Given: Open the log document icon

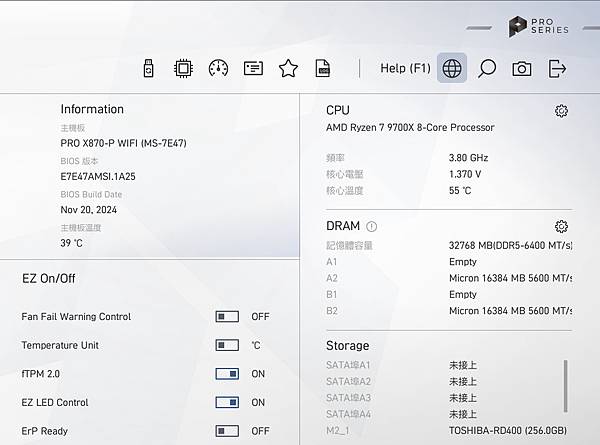Looking at the screenshot, I should (323, 68).
